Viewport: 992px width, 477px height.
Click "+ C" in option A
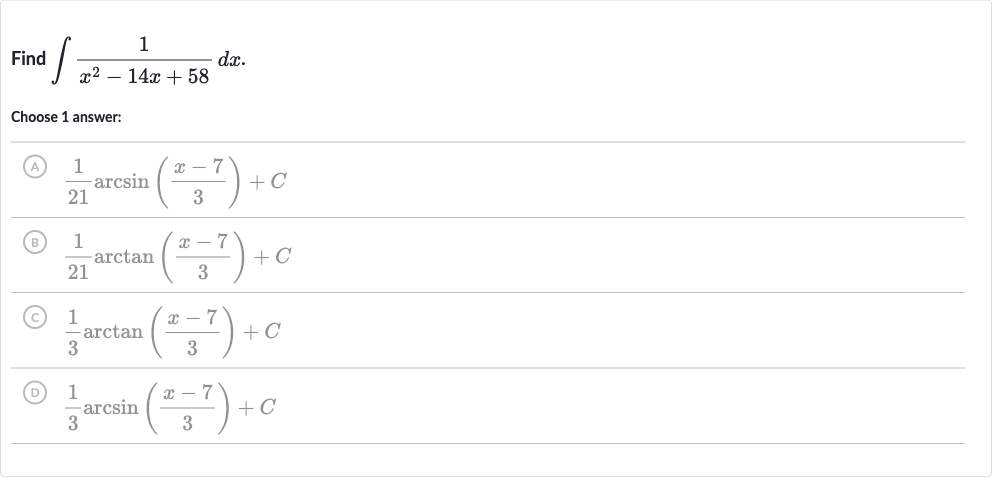[x=268, y=182]
